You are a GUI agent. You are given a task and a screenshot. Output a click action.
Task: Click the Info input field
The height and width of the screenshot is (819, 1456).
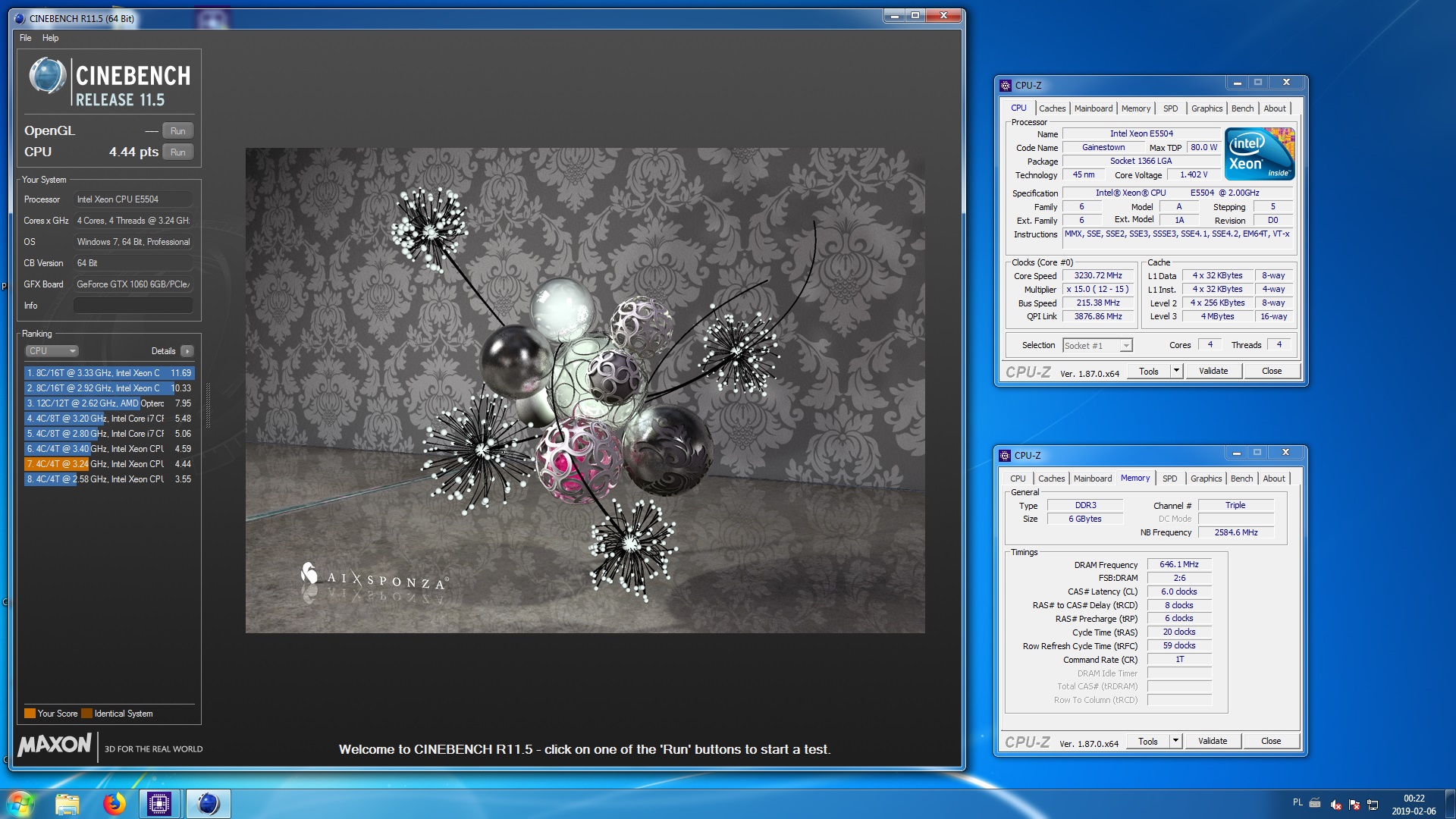[133, 306]
